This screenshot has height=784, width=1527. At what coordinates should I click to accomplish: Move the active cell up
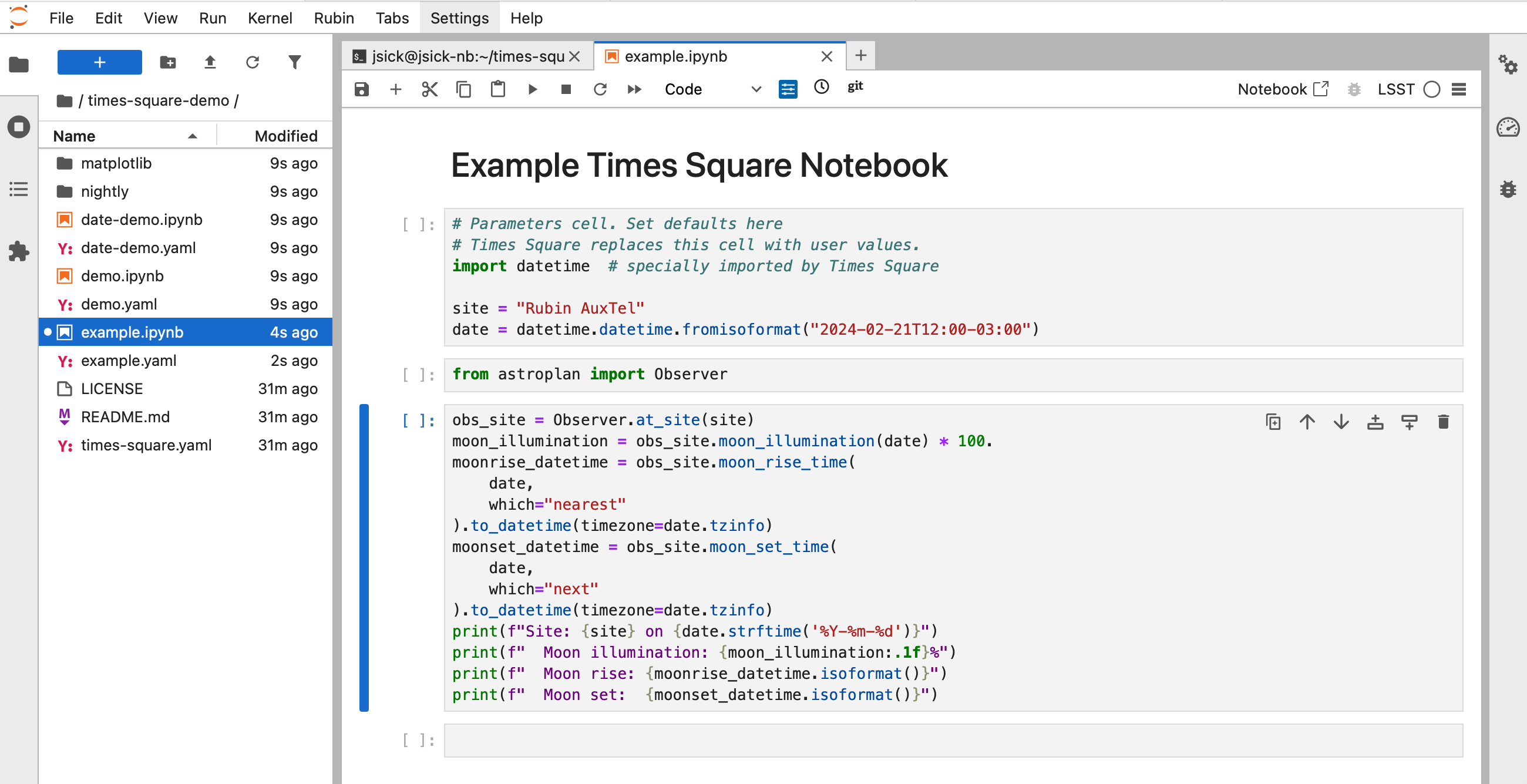click(x=1307, y=422)
